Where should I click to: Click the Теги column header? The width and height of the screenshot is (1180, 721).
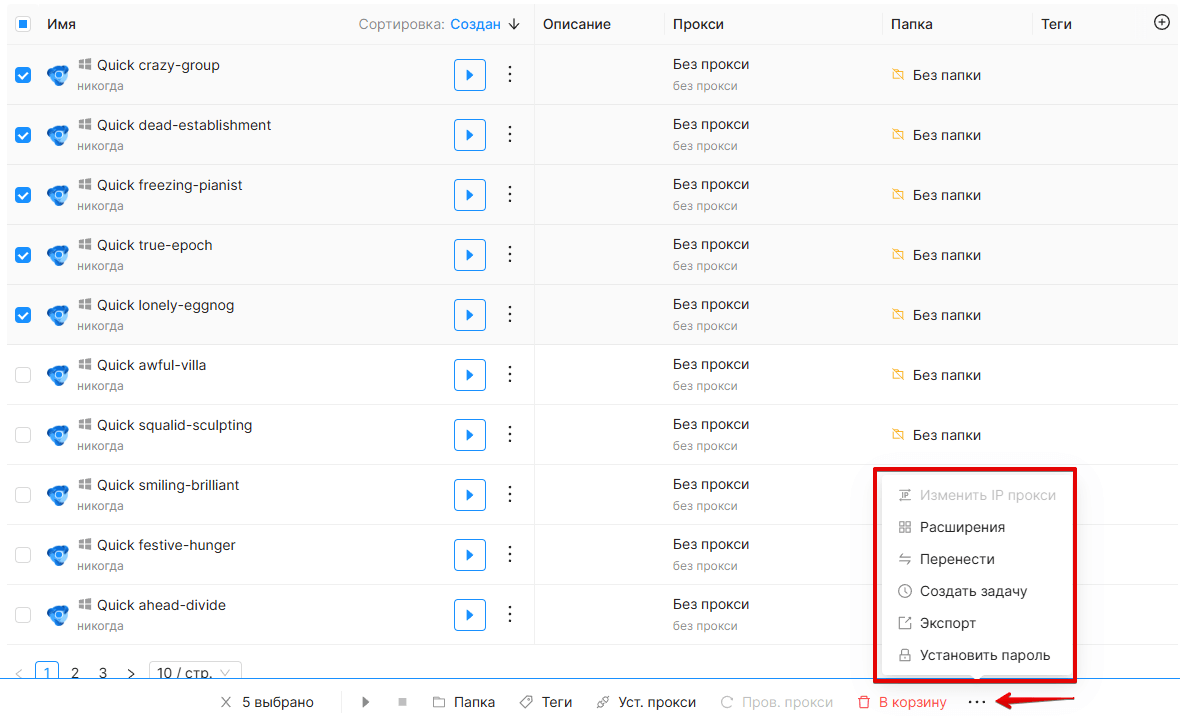tap(1056, 24)
